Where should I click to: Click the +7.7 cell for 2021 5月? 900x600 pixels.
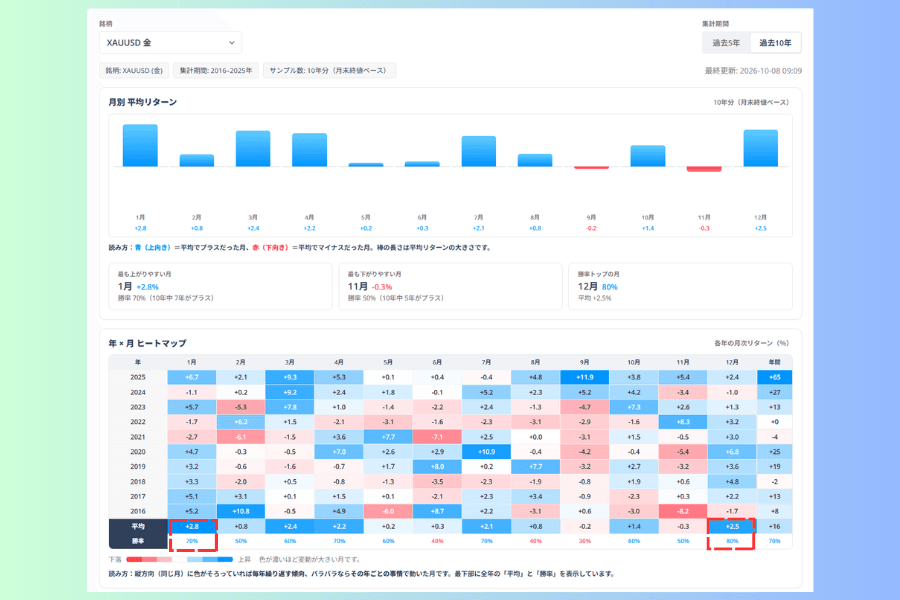[388, 437]
